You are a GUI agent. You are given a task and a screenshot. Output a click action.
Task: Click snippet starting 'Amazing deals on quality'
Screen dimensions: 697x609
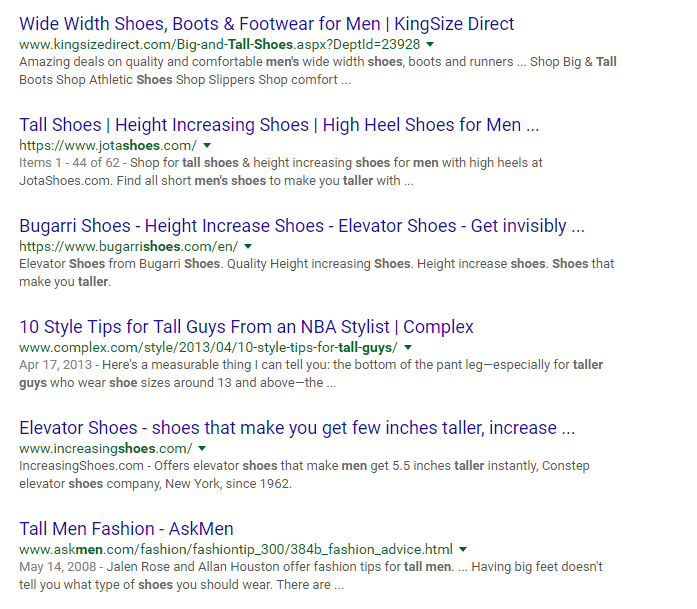coord(318,71)
